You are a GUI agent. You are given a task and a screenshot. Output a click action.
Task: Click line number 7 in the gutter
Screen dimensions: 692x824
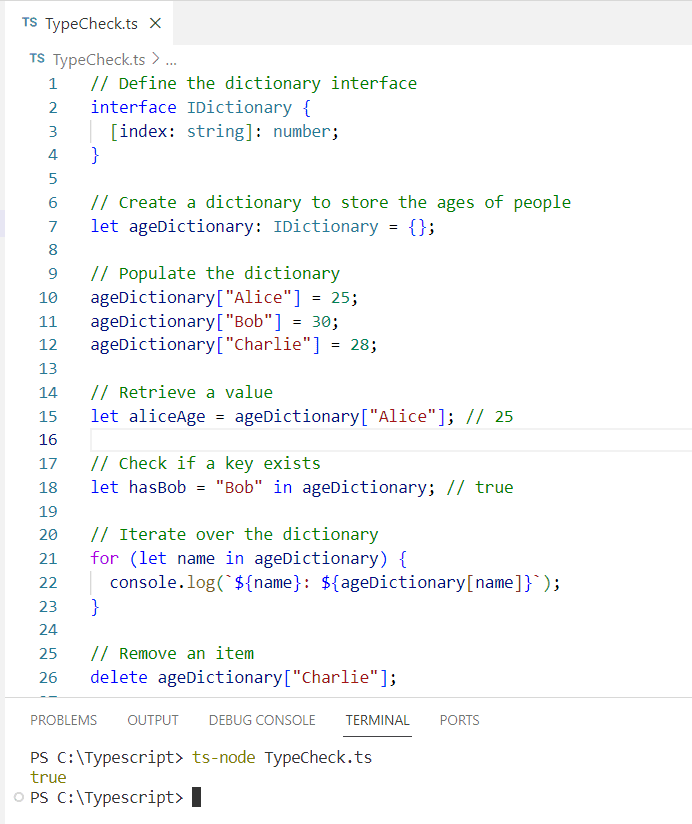click(x=53, y=226)
